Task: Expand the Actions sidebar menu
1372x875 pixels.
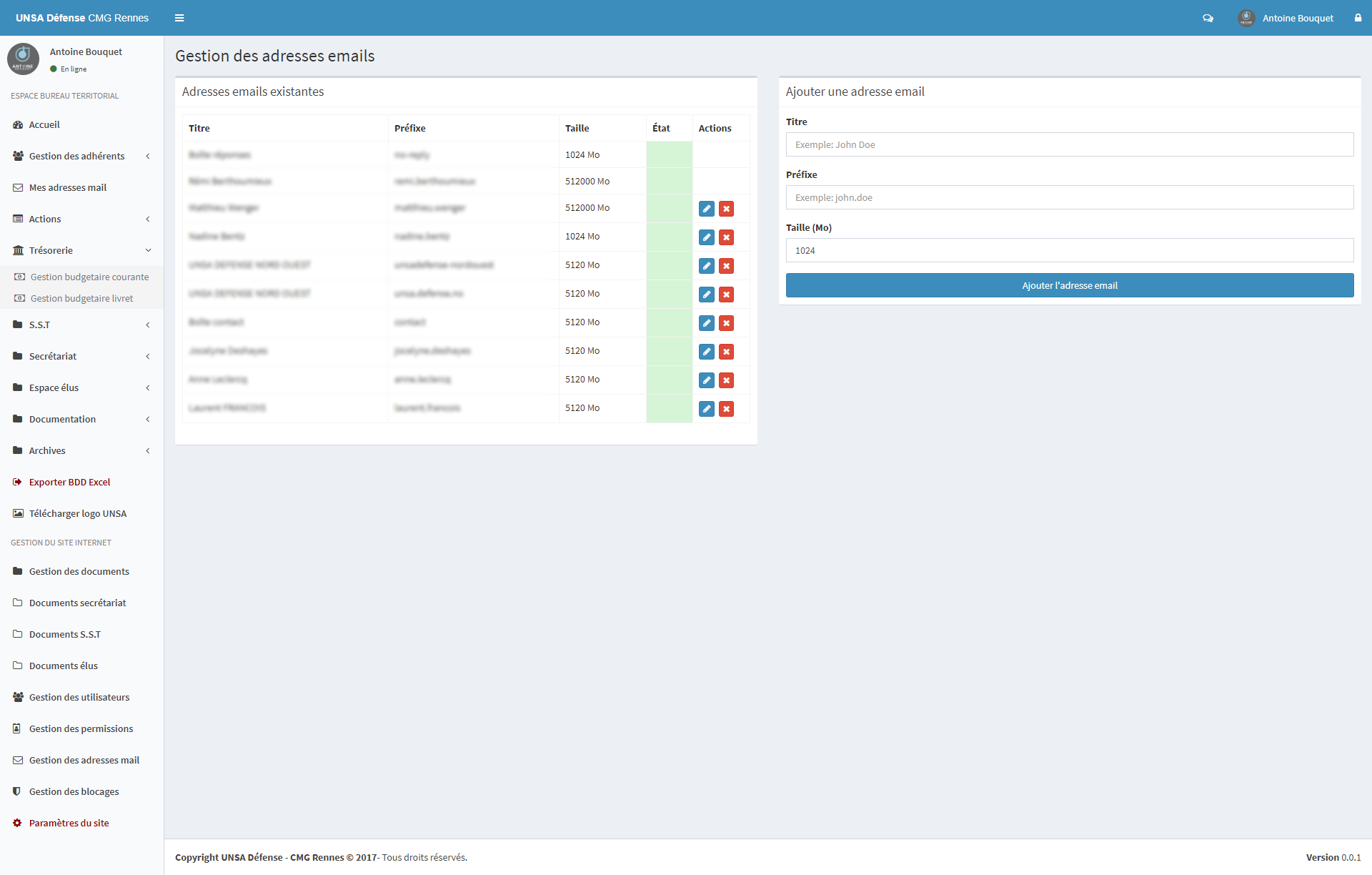Action: (81, 219)
